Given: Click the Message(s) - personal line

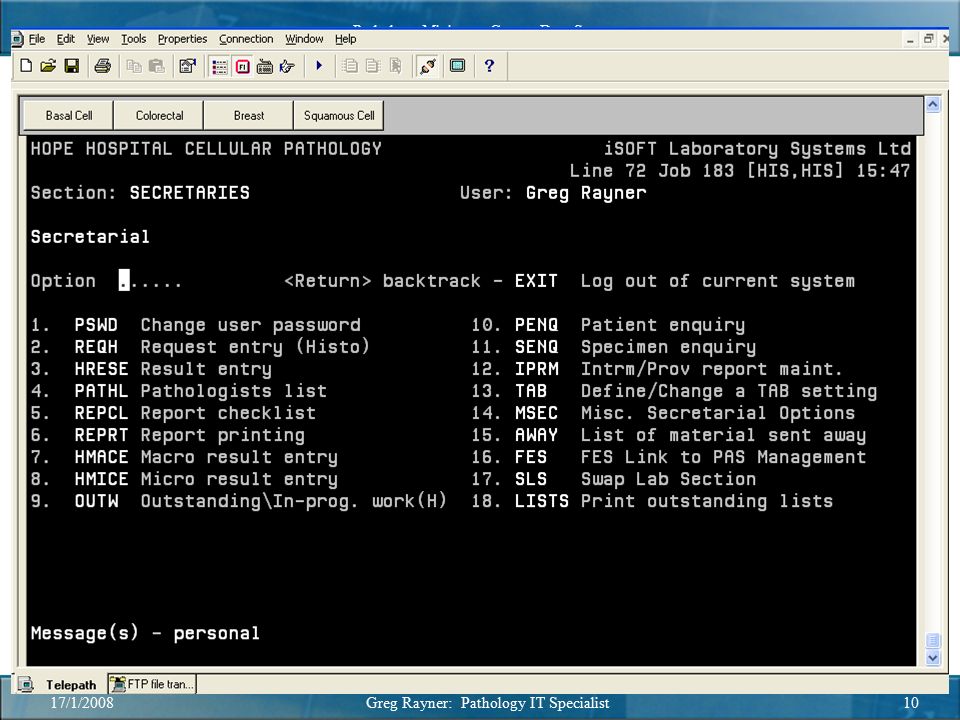Looking at the screenshot, I should [145, 633].
